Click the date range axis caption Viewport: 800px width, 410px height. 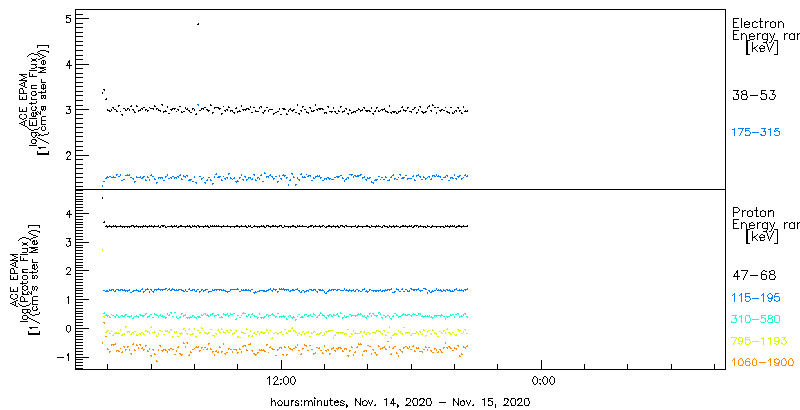(x=400, y=402)
